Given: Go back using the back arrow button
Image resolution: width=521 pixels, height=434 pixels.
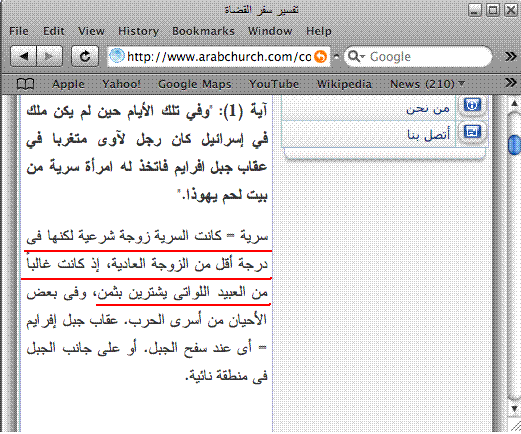Looking at the screenshot, I should [x=24, y=56].
